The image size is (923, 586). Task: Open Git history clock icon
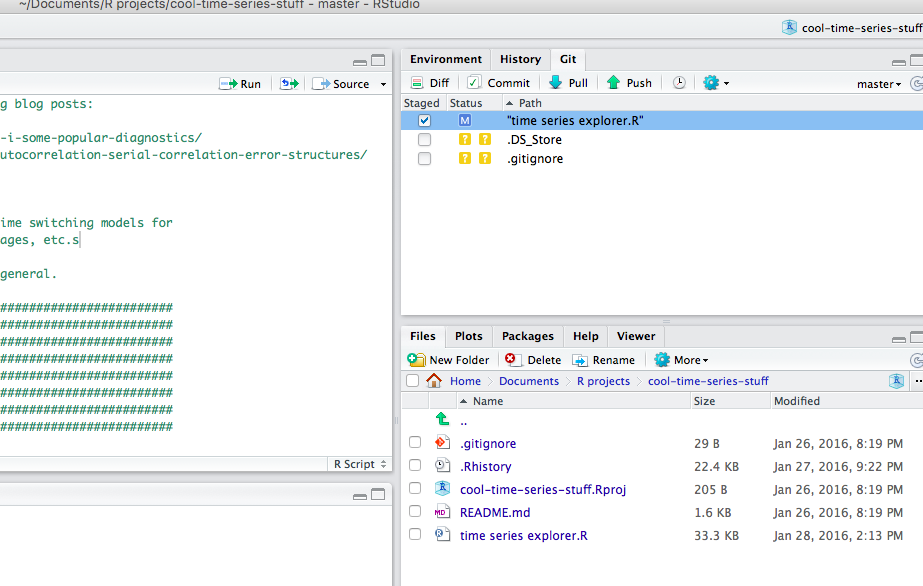[679, 83]
